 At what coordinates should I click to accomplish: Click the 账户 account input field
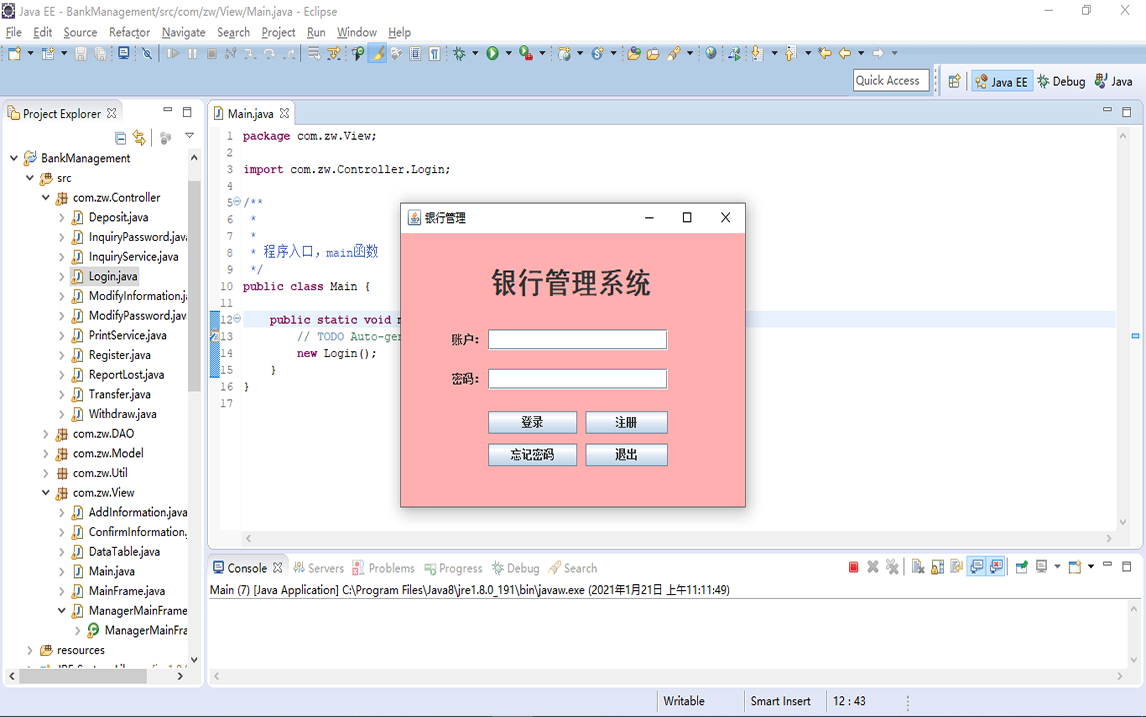[577, 339]
